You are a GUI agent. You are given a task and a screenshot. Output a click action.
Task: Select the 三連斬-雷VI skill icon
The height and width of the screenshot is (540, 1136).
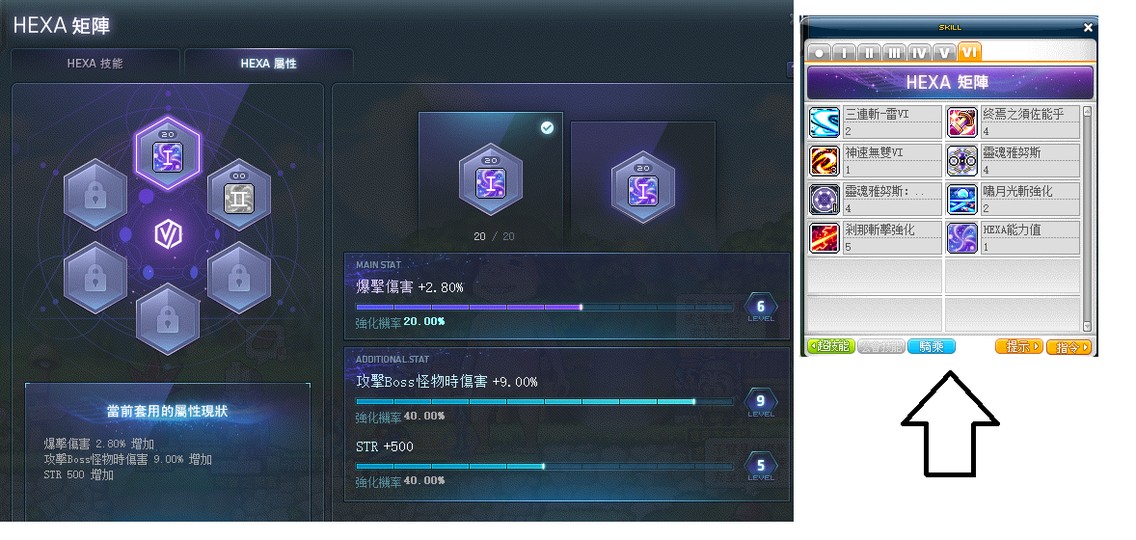click(824, 122)
